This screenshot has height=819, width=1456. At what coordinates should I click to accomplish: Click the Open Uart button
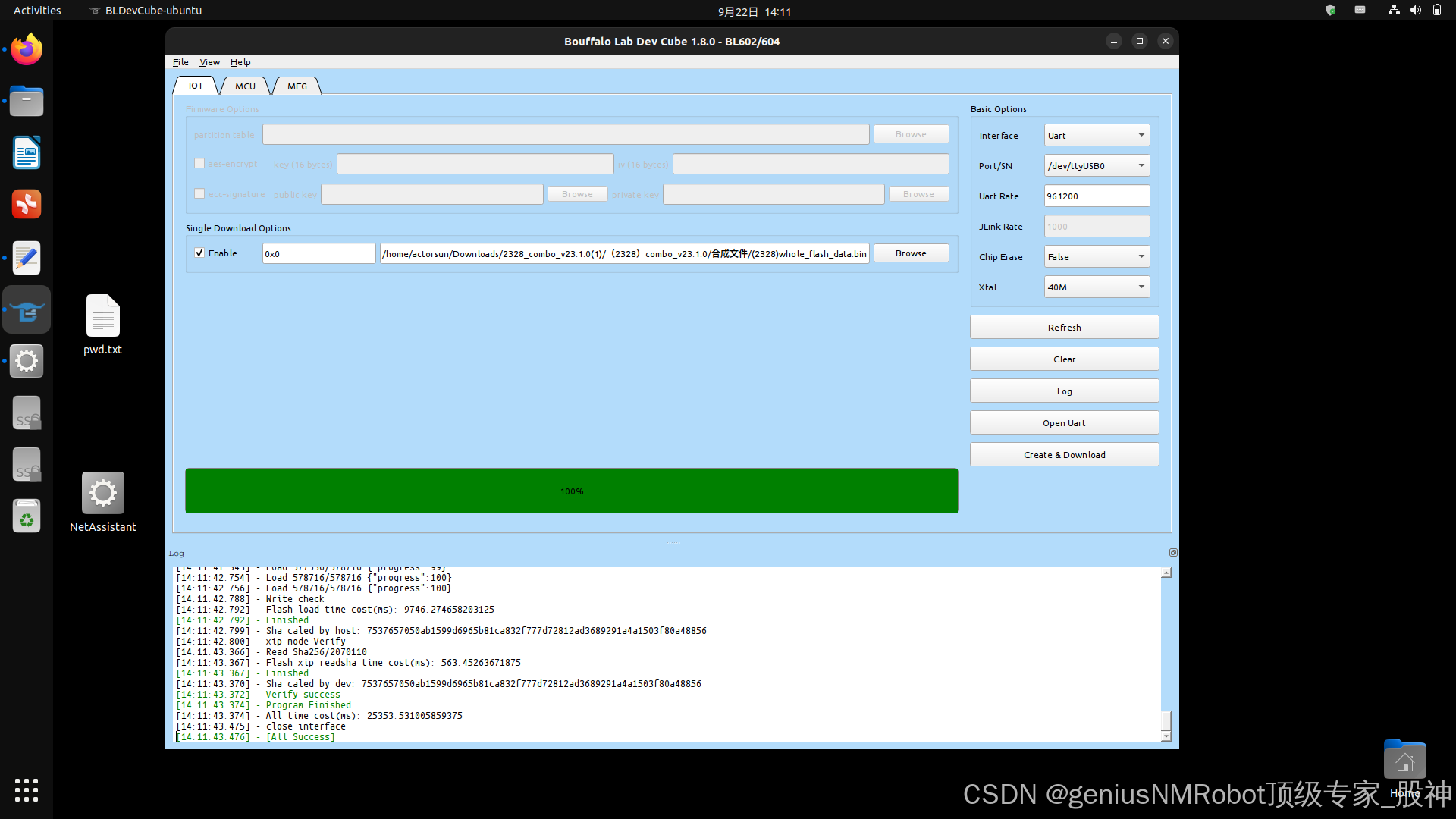pos(1064,423)
